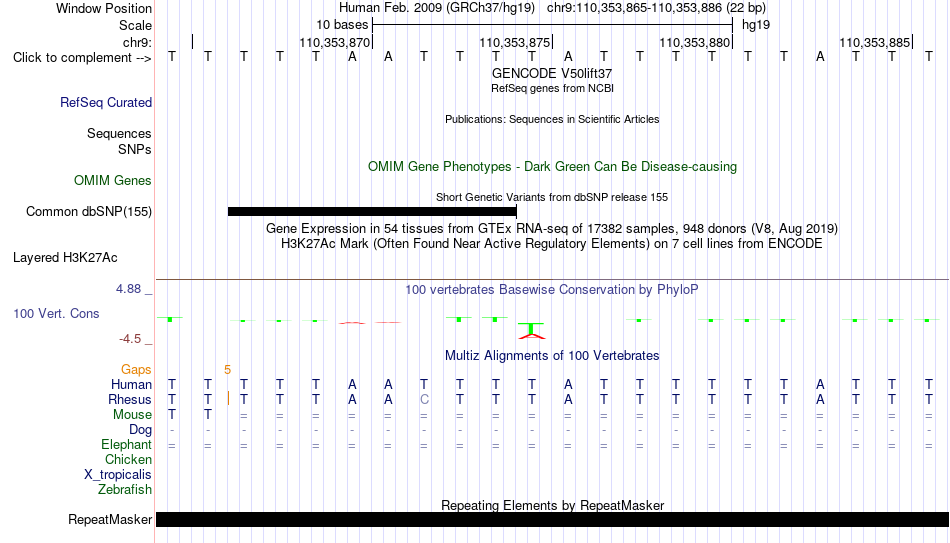Click the X_tropicalis alignment row label
The image size is (950, 543).
click(x=118, y=475)
